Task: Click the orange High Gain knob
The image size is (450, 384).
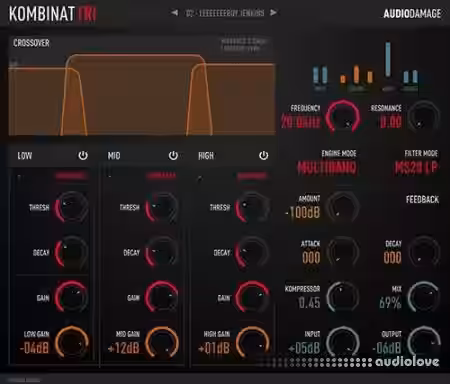Action: click(x=252, y=343)
